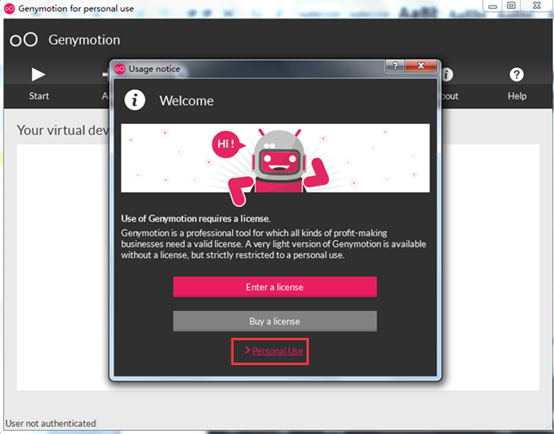Close the Usage notice dialog

[x=421, y=66]
